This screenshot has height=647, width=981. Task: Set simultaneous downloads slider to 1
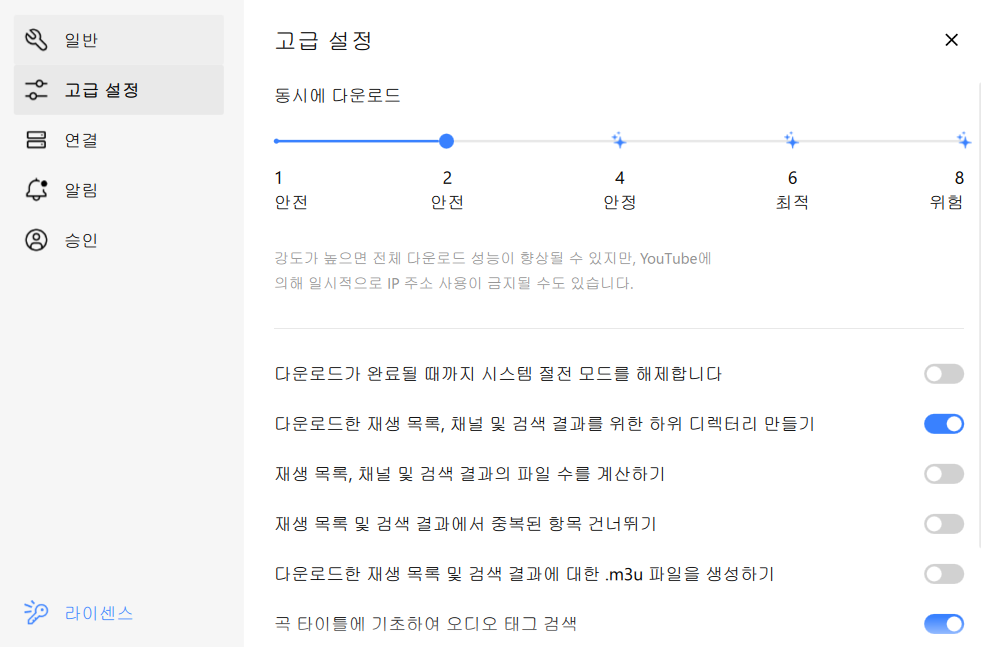(x=277, y=141)
